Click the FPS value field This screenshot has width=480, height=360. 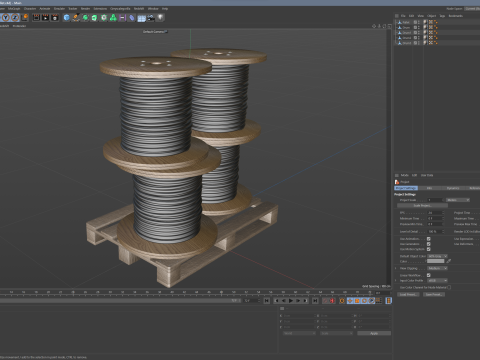click(x=434, y=212)
